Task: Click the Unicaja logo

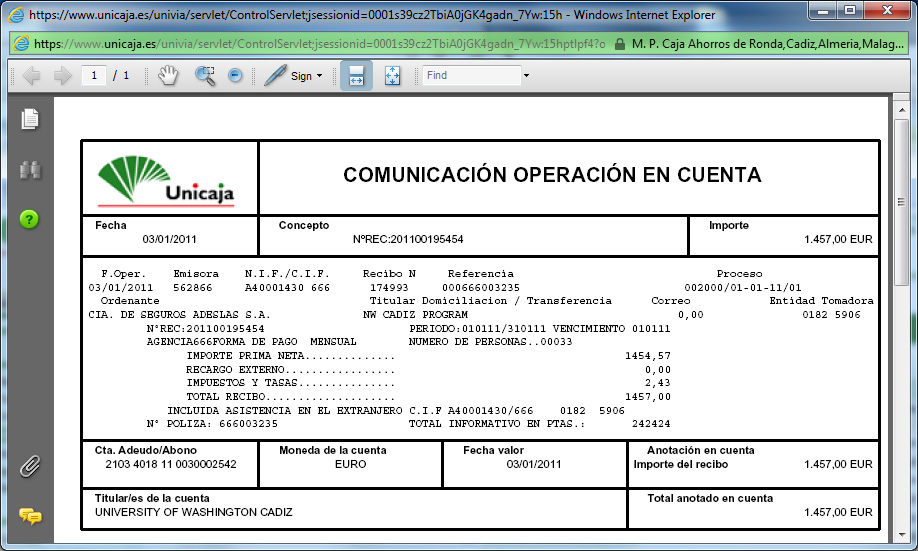Action: (x=166, y=179)
